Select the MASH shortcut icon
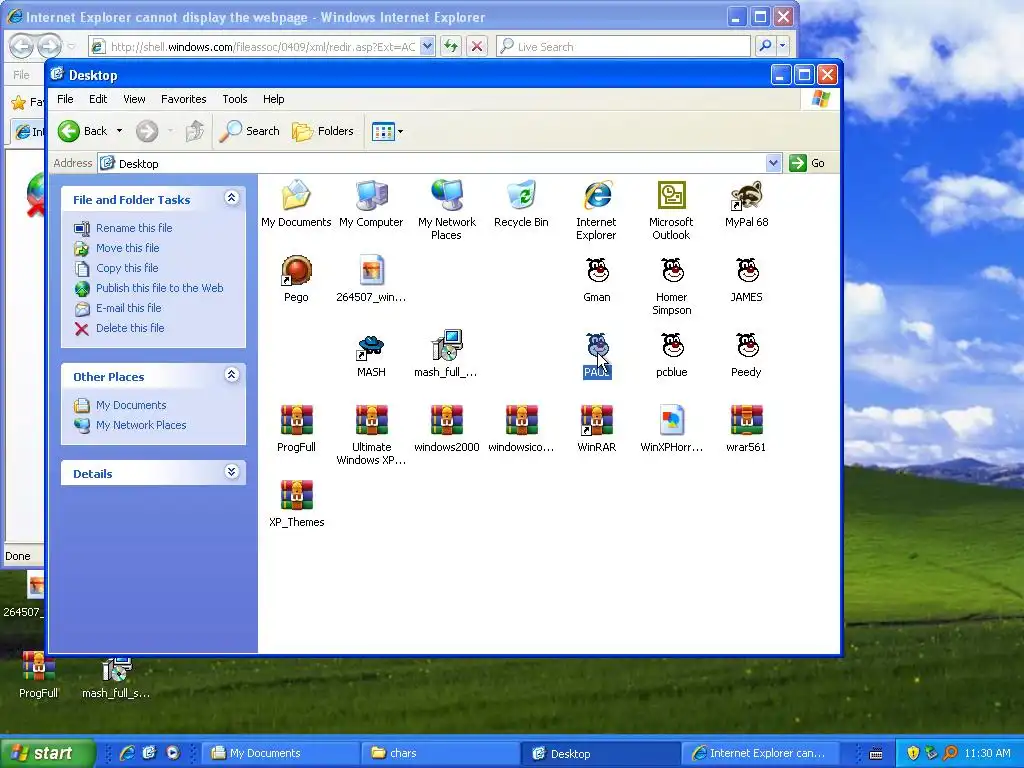This screenshot has width=1024, height=768. (x=371, y=346)
